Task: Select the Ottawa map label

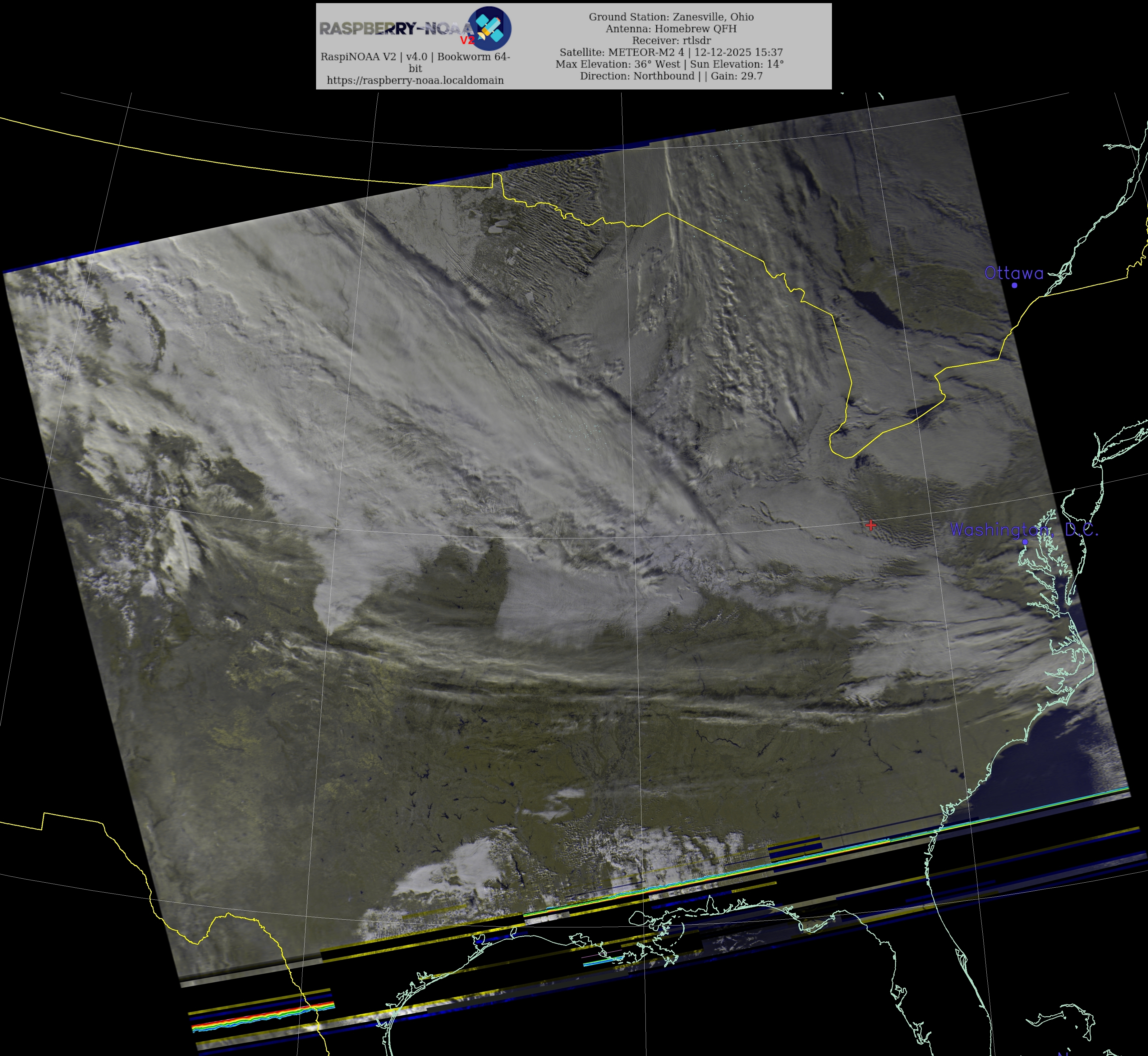Action: click(x=1014, y=273)
